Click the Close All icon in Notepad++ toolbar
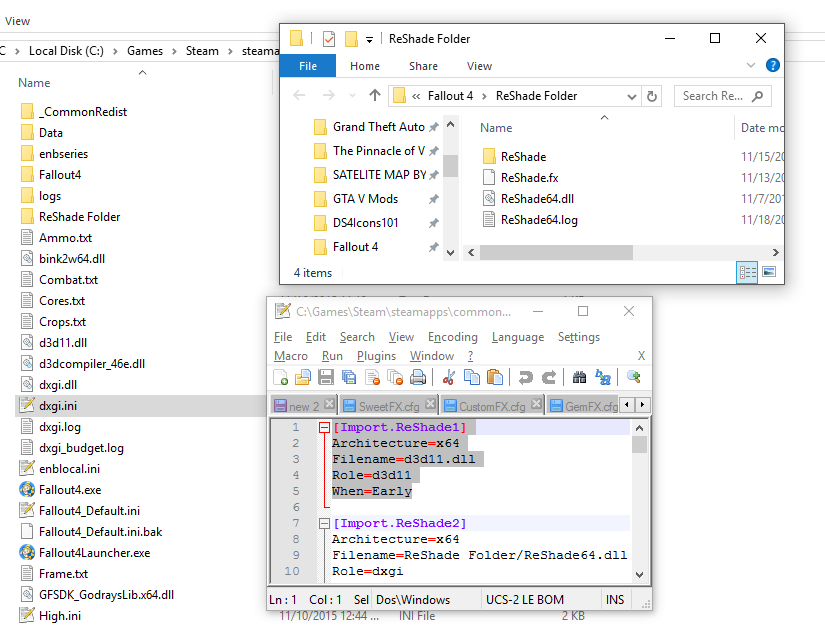825x627 pixels. 395,377
